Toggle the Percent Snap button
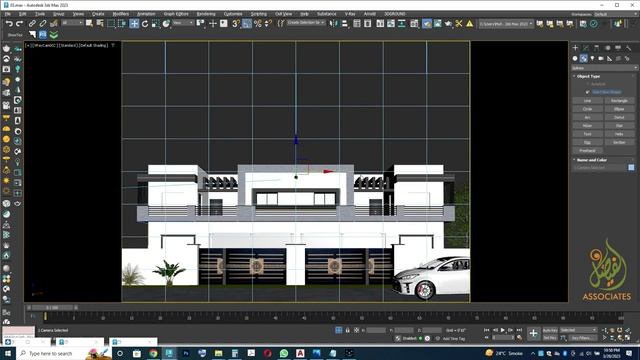The height and width of the screenshot is (360, 640). (x=258, y=24)
